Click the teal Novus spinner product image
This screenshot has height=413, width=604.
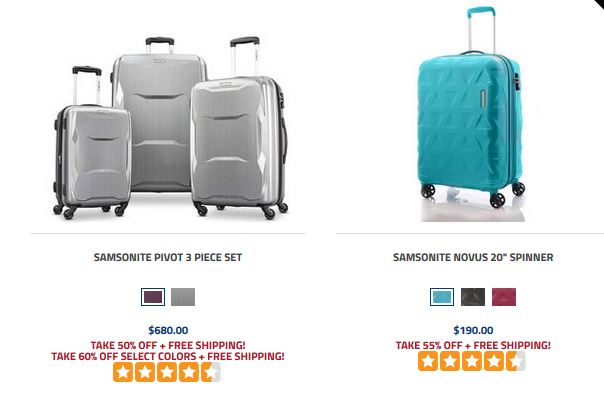471,114
